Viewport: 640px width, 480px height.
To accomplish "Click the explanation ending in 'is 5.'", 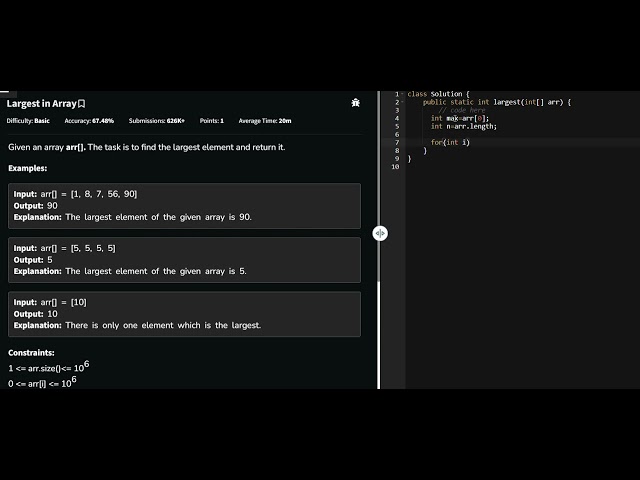I will (130, 271).
